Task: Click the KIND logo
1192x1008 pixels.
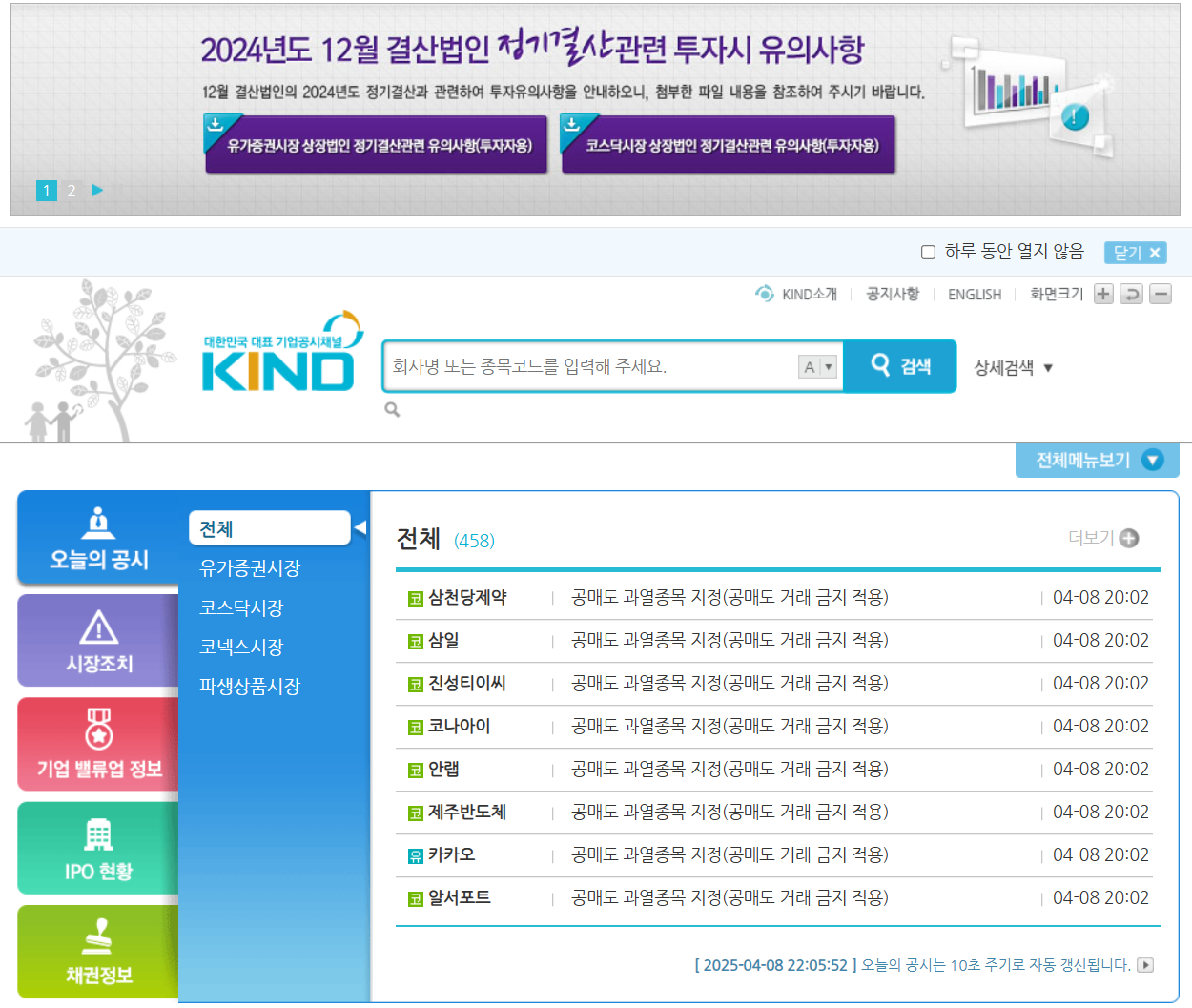Action: tap(282, 352)
